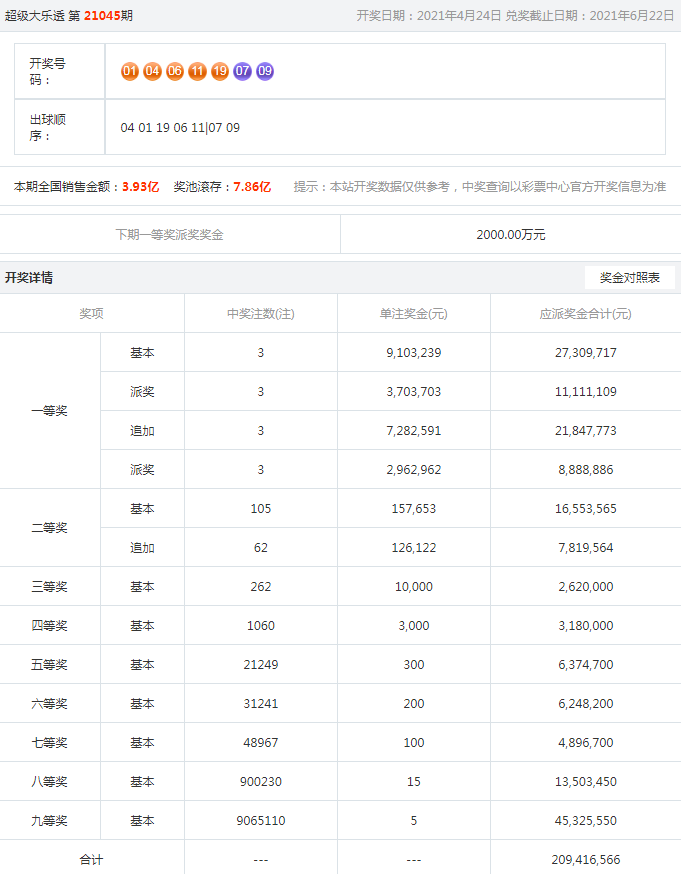
Task: Click the 下期一等奖派奖奖金 label
Action: pos(169,235)
